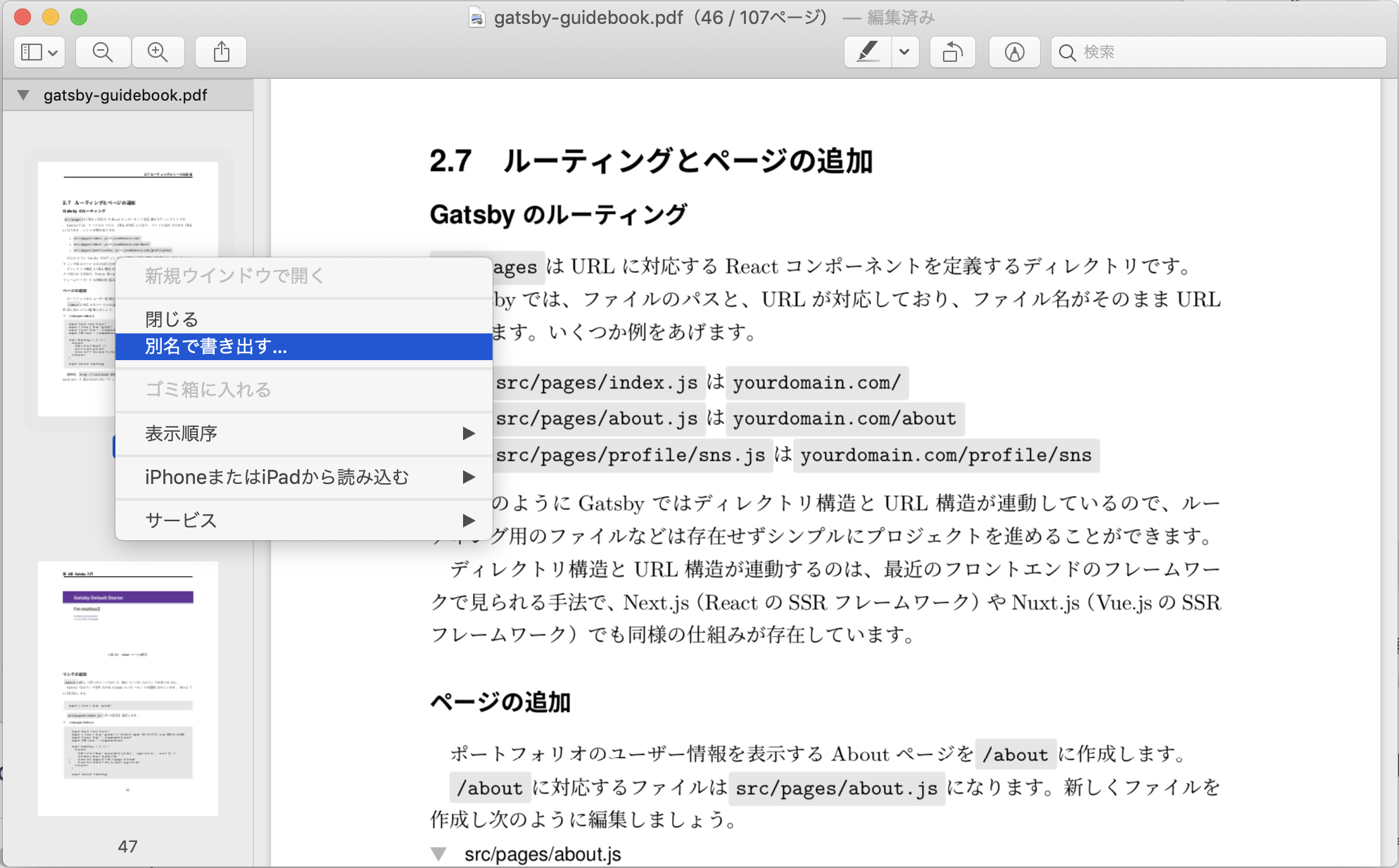This screenshot has height=868, width=1399.
Task: Click the 編集済み title label
Action: click(x=900, y=17)
